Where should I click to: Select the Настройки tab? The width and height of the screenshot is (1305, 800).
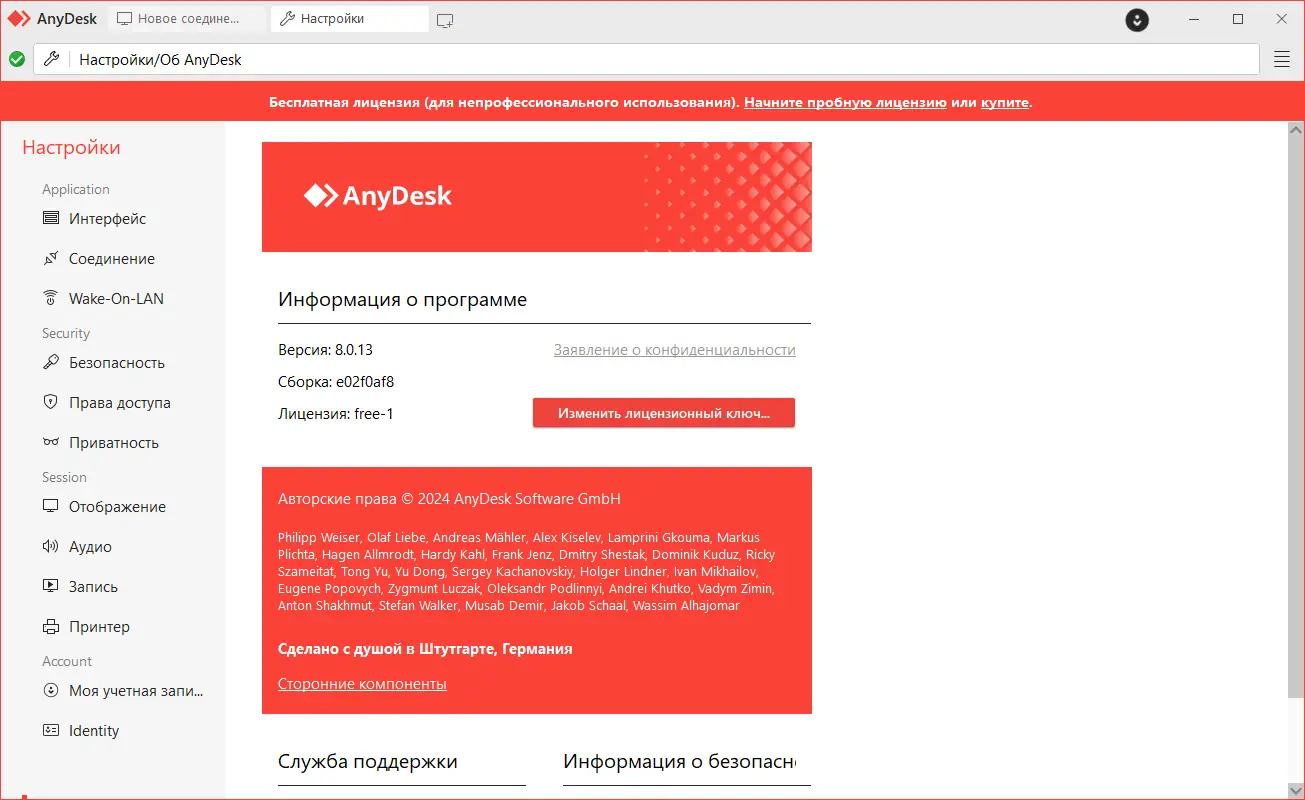click(350, 19)
